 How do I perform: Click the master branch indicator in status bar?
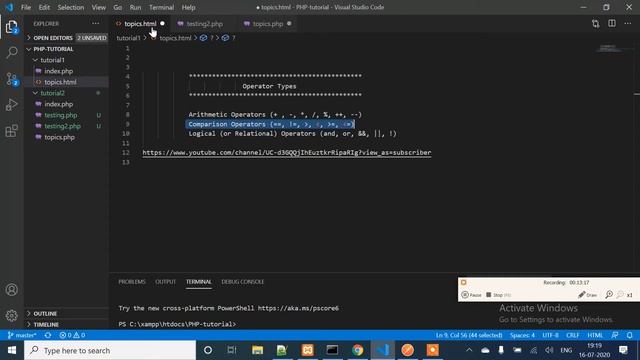[x=22, y=335]
